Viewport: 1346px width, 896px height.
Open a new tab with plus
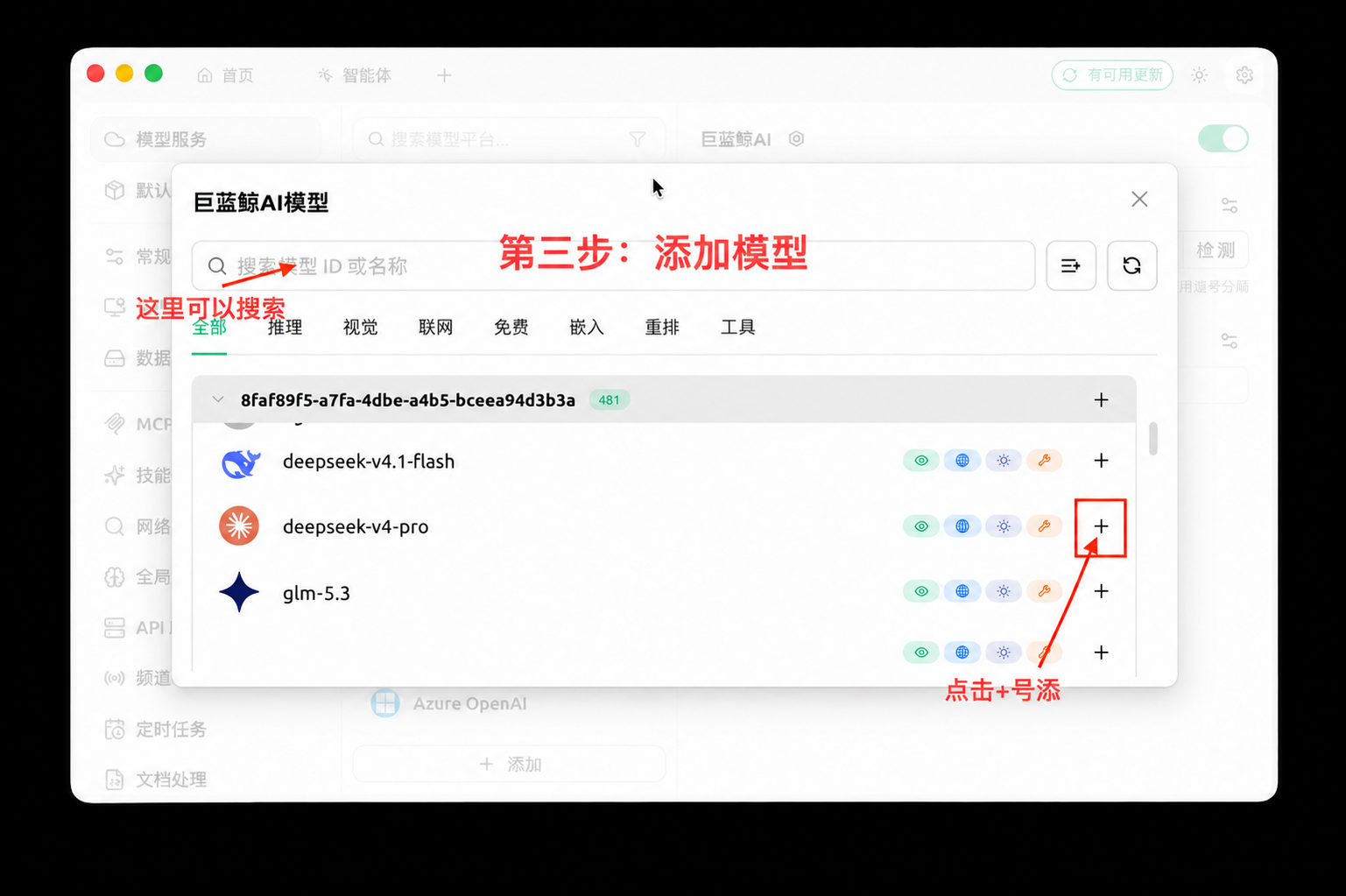point(444,75)
